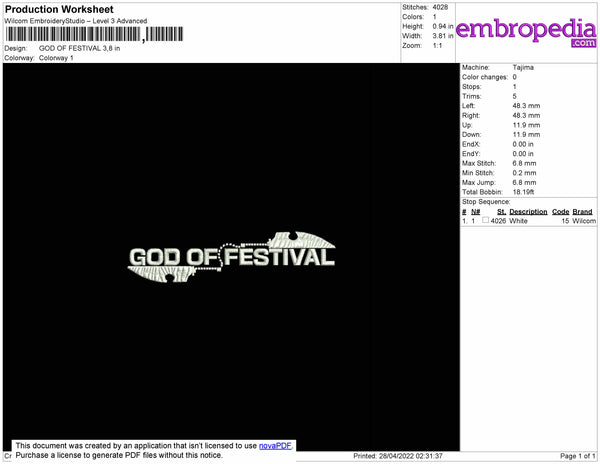Click the Zoom value '1:1'

[x=437, y=46]
